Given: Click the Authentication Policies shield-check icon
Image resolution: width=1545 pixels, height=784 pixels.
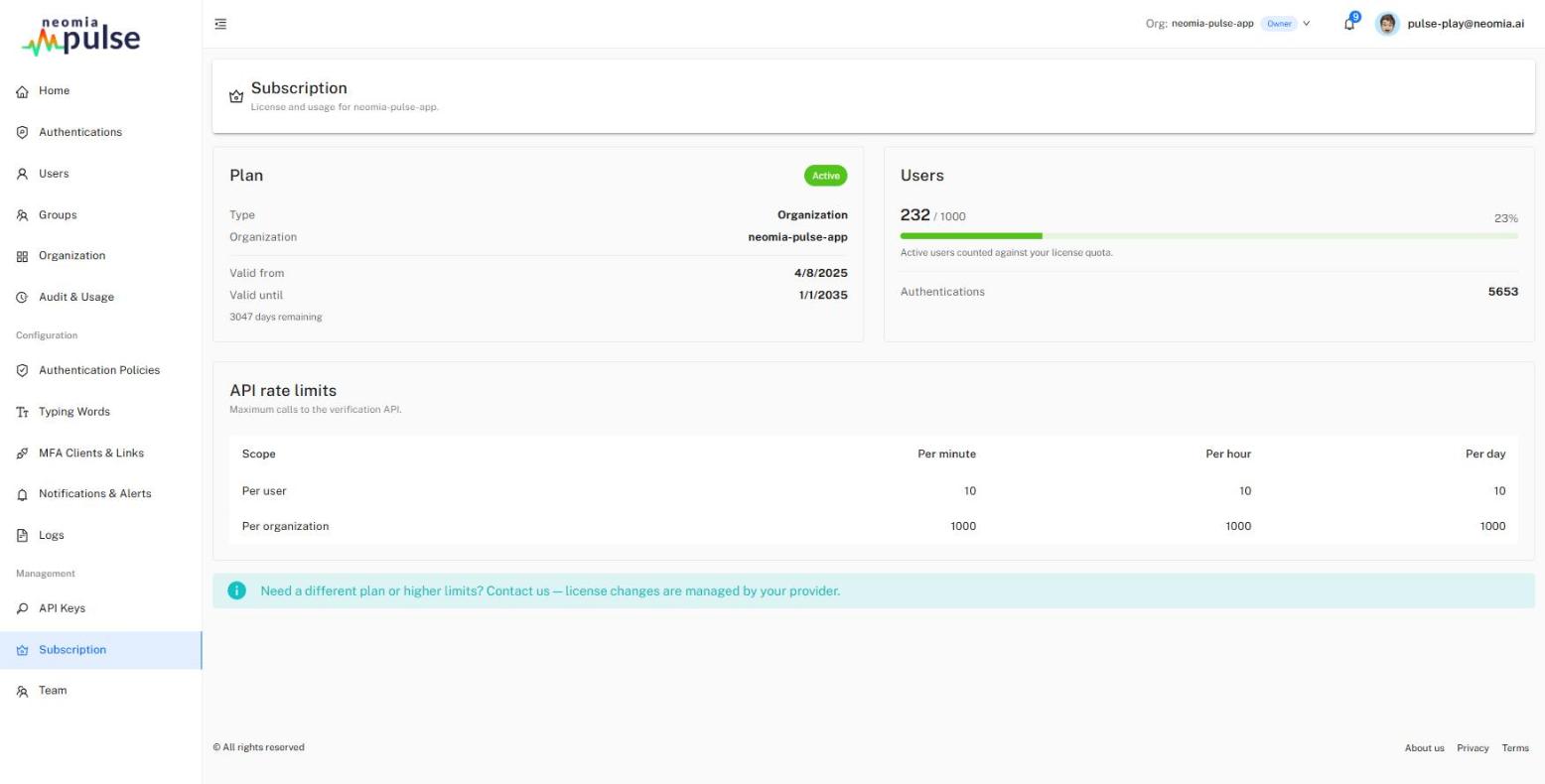Looking at the screenshot, I should (x=22, y=370).
